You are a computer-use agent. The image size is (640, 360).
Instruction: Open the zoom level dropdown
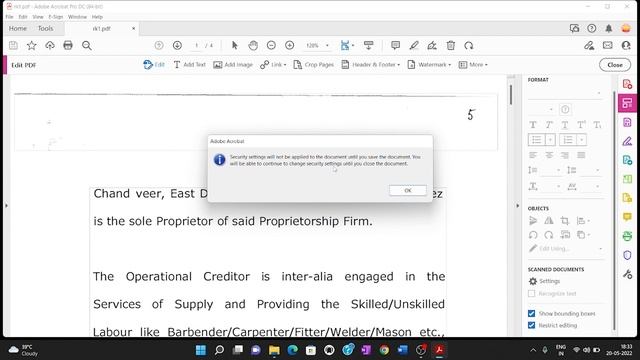click(327, 46)
